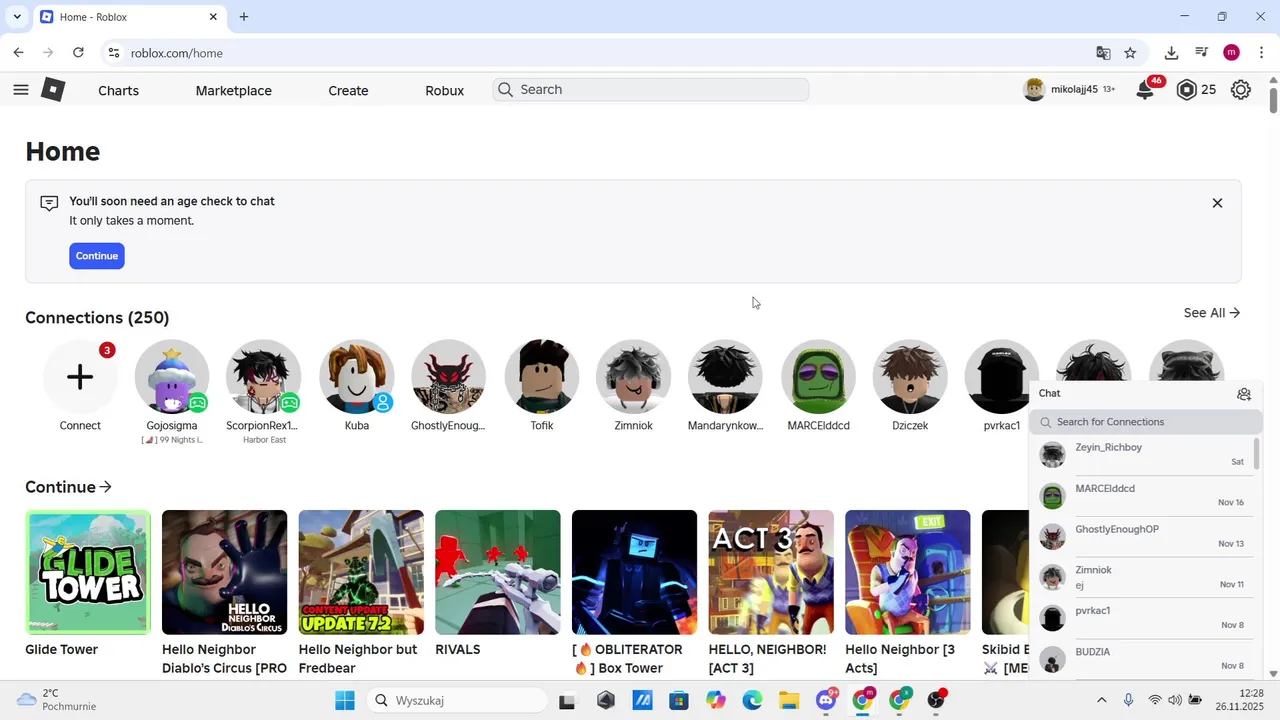The image size is (1280, 720).
Task: Open Hello Neighbor but Fredbear thumbnail
Action: (x=361, y=572)
